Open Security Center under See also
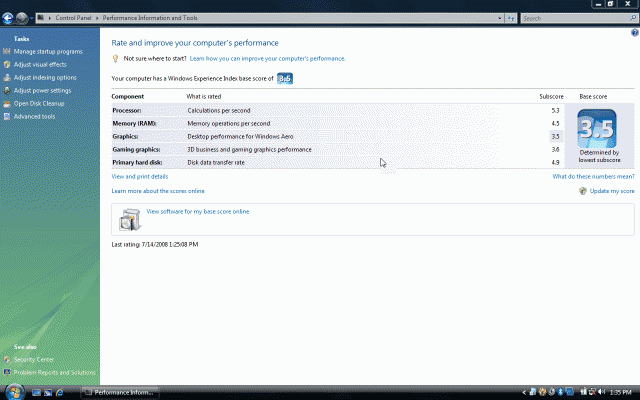 tap(34, 360)
